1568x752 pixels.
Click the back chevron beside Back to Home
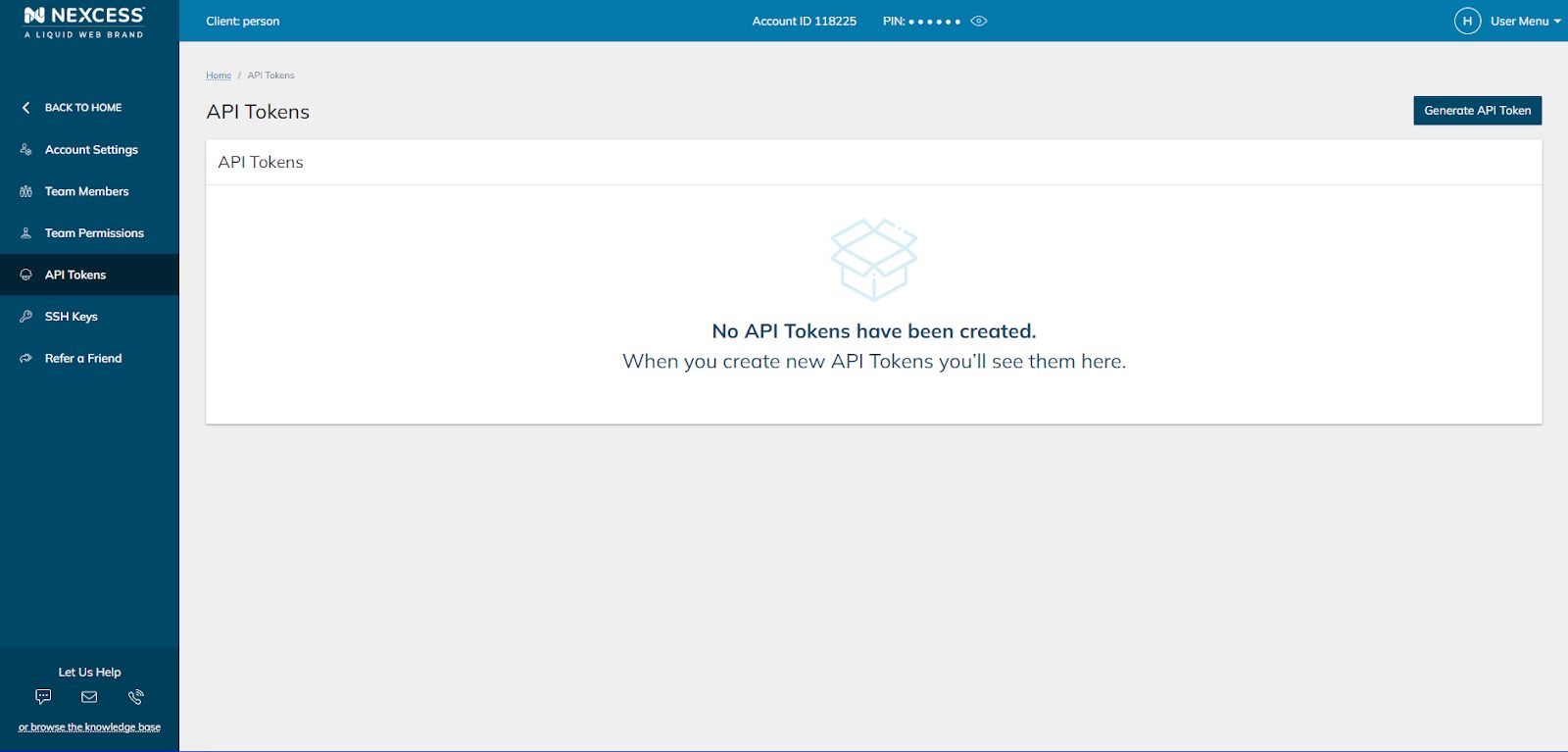pos(26,108)
